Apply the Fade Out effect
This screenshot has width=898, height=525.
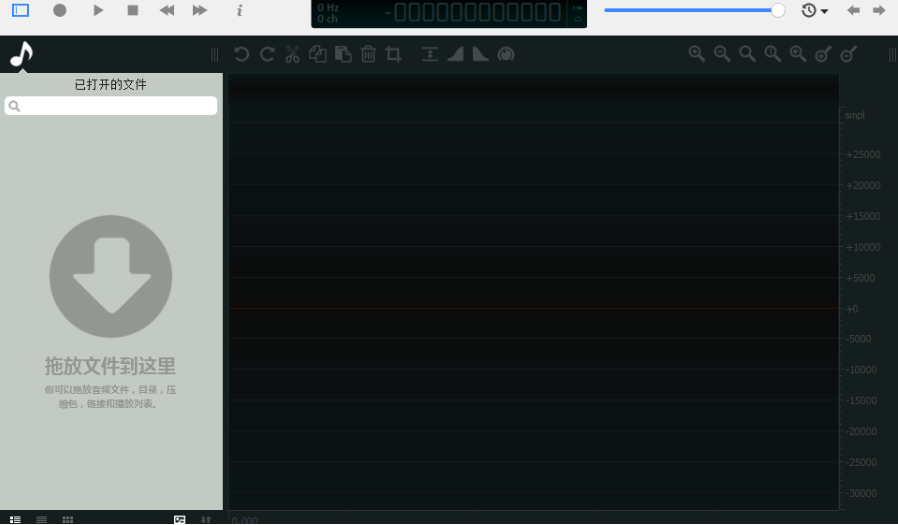(480, 54)
